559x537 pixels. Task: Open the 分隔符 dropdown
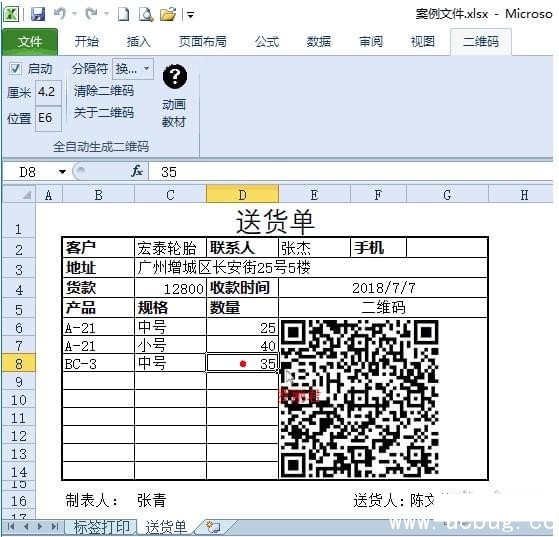(133, 68)
